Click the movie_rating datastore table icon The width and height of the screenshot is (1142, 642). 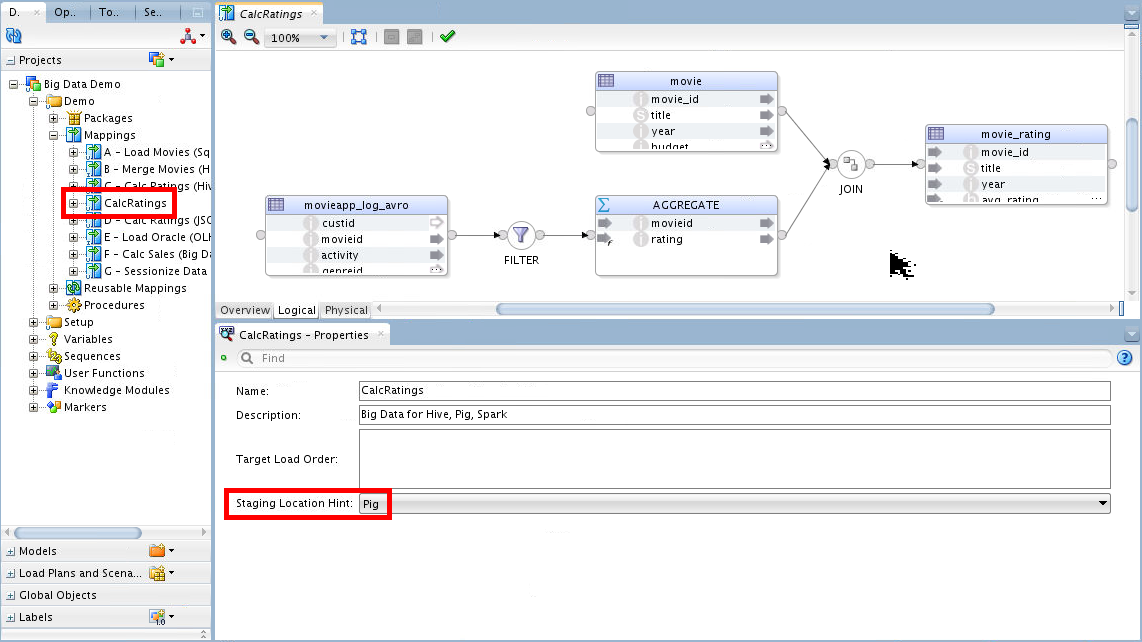pyautogui.click(x=936, y=133)
